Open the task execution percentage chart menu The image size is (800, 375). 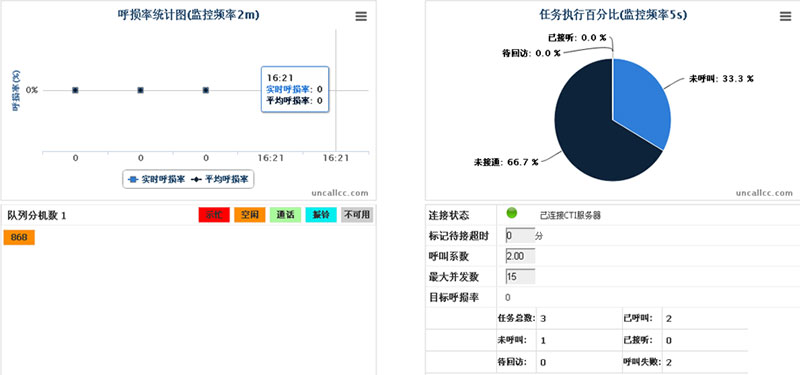click(x=785, y=16)
